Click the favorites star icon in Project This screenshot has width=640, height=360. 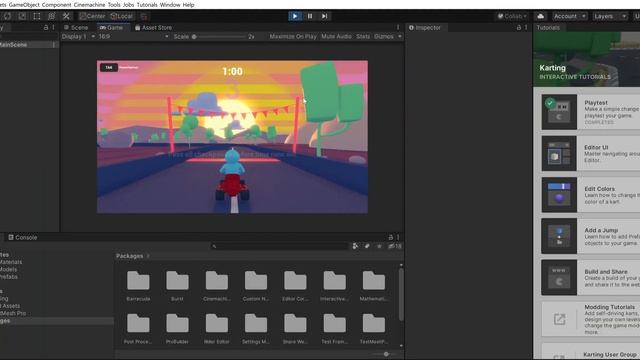[x=379, y=246]
